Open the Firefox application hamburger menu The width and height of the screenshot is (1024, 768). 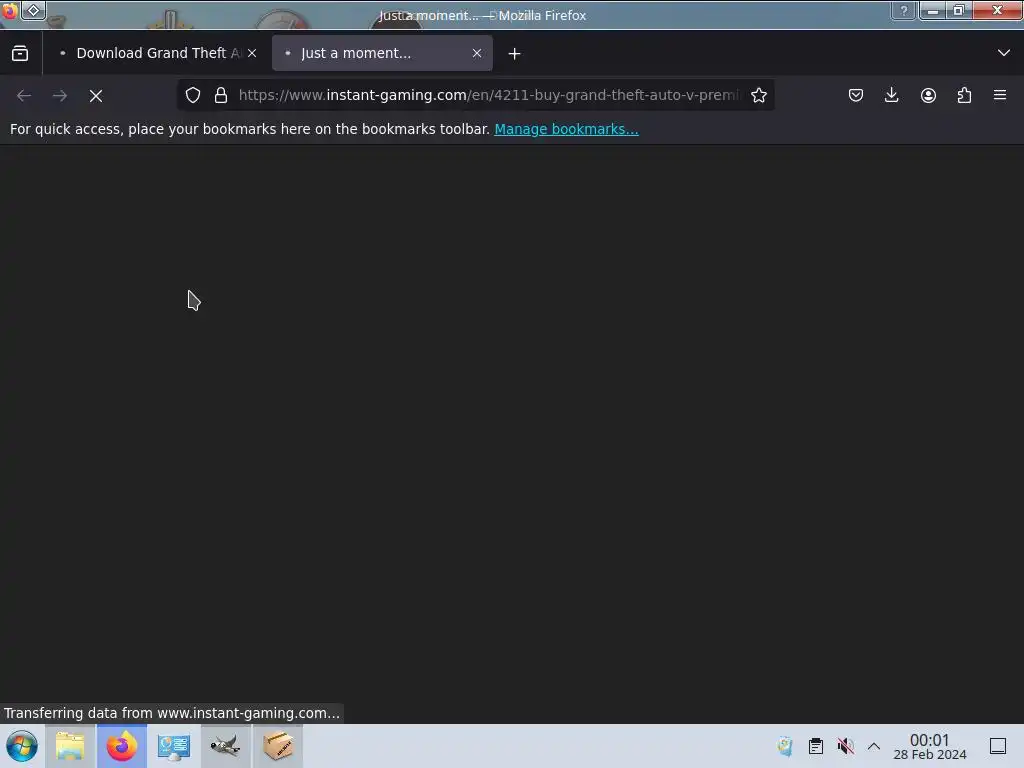click(1000, 95)
